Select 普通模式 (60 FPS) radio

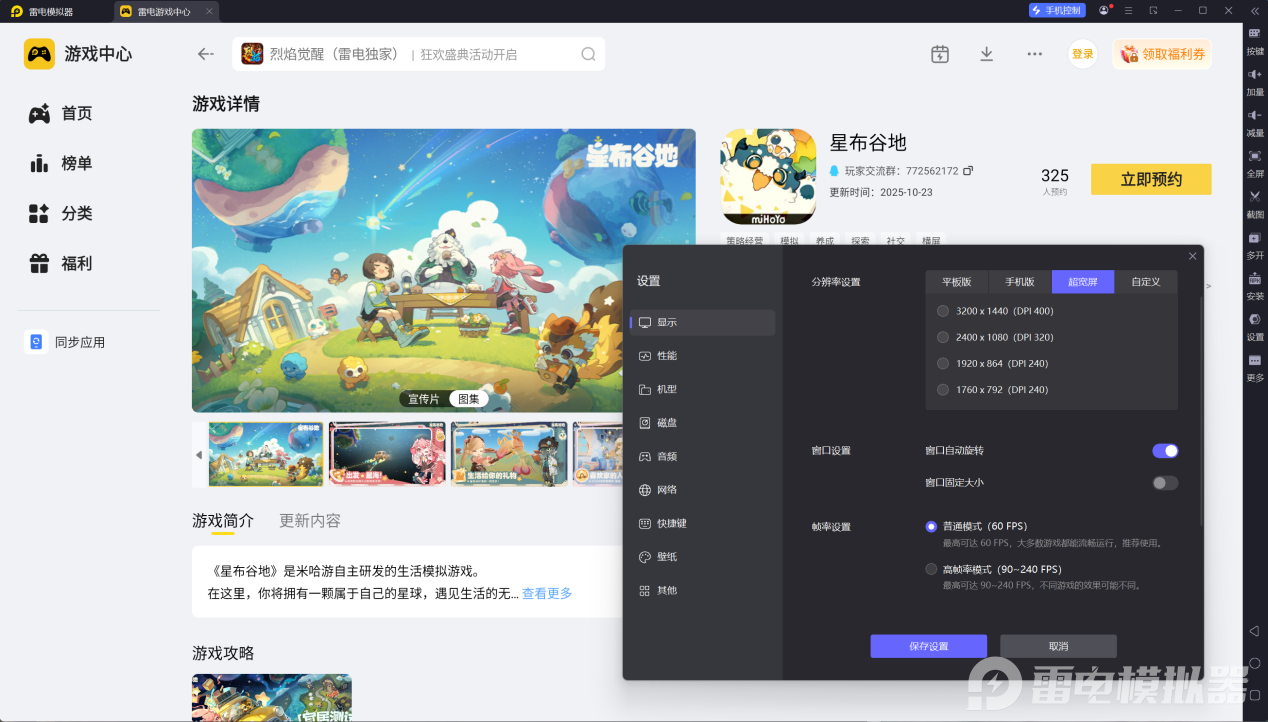point(931,526)
